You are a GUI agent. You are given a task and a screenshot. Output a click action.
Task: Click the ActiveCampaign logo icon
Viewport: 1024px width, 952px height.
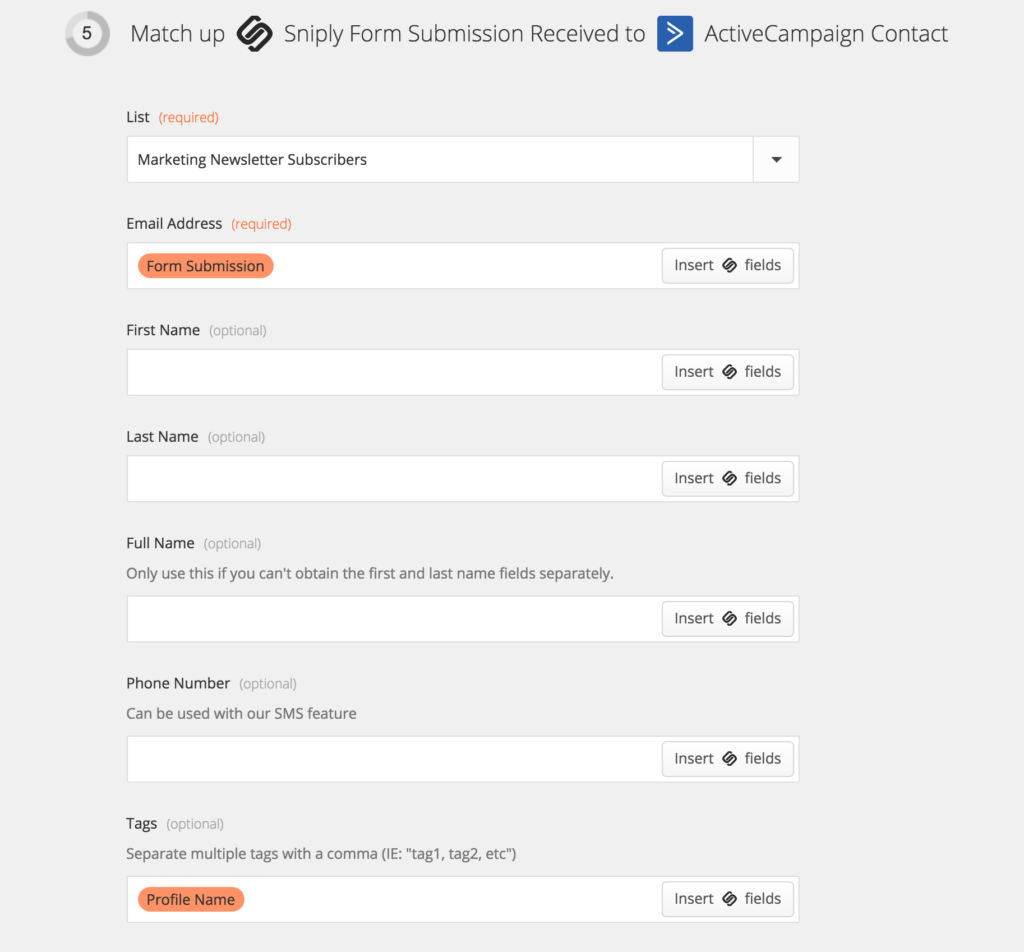pos(674,33)
